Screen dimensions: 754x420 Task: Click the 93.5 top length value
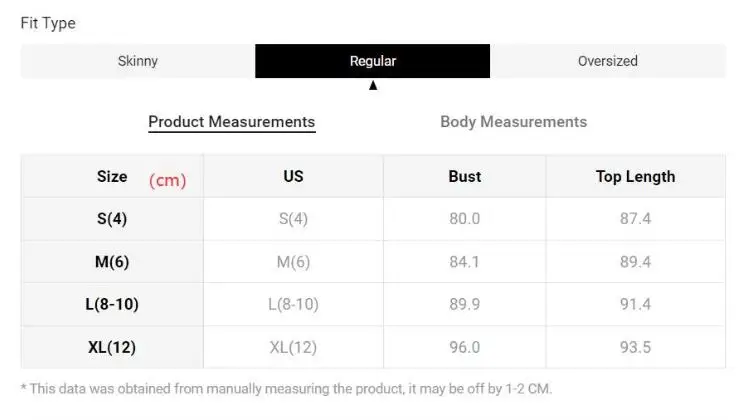click(635, 348)
